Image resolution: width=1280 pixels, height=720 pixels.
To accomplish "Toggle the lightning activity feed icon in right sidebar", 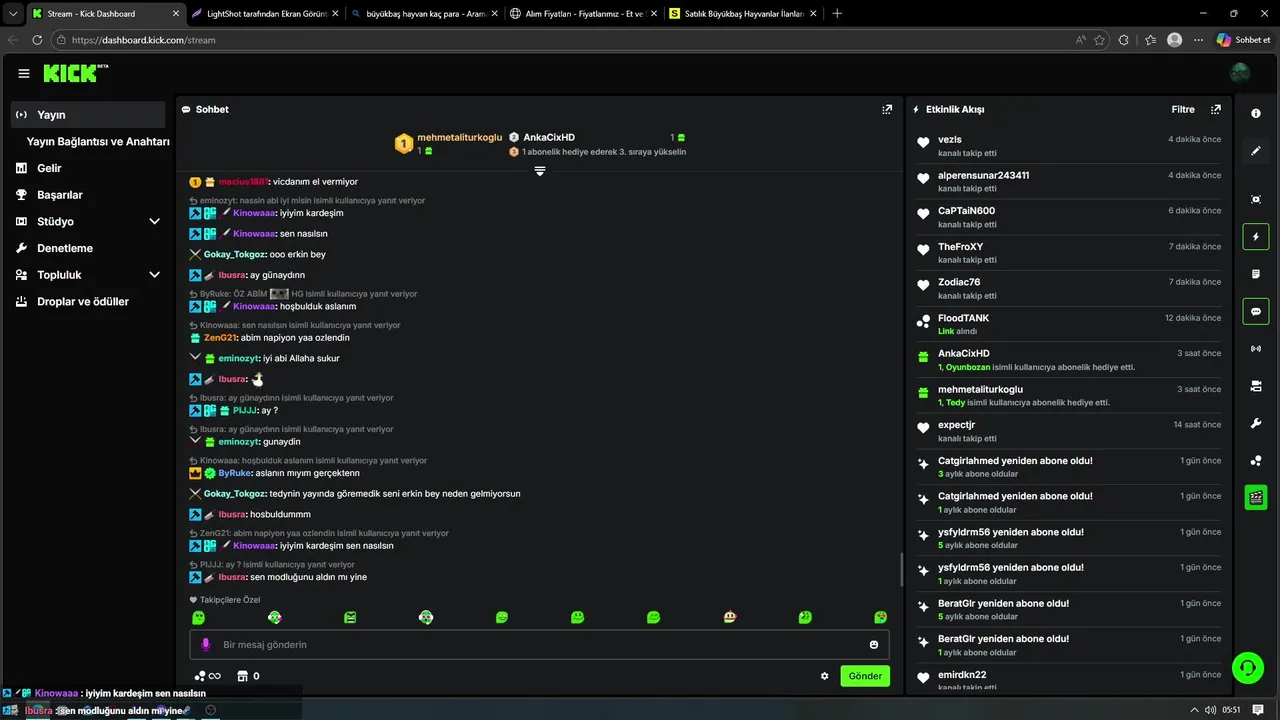I will (x=1256, y=237).
